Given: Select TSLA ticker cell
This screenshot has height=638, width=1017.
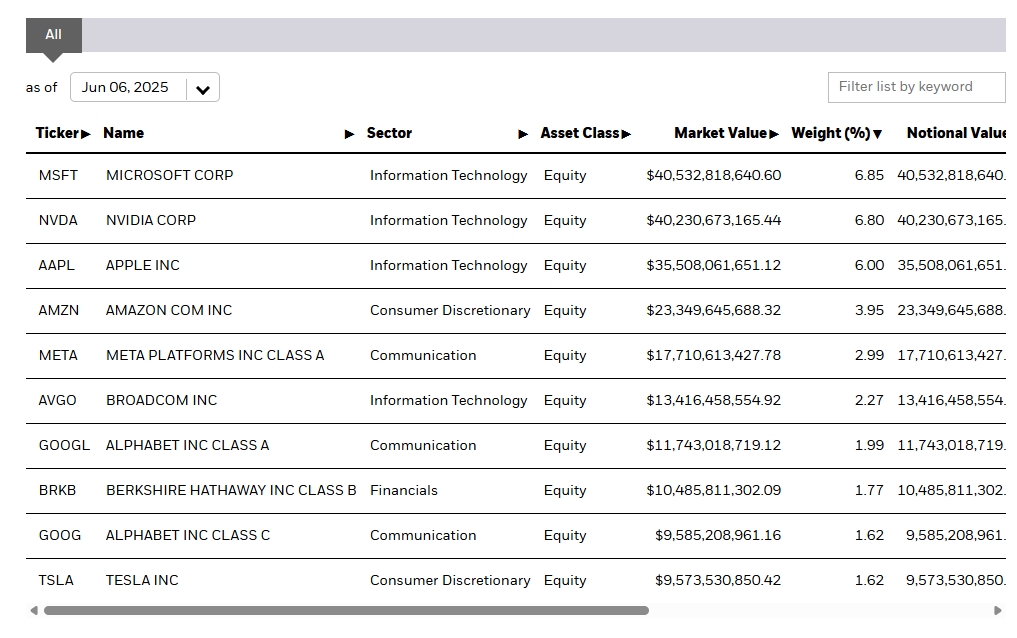Looking at the screenshot, I should pos(56,580).
